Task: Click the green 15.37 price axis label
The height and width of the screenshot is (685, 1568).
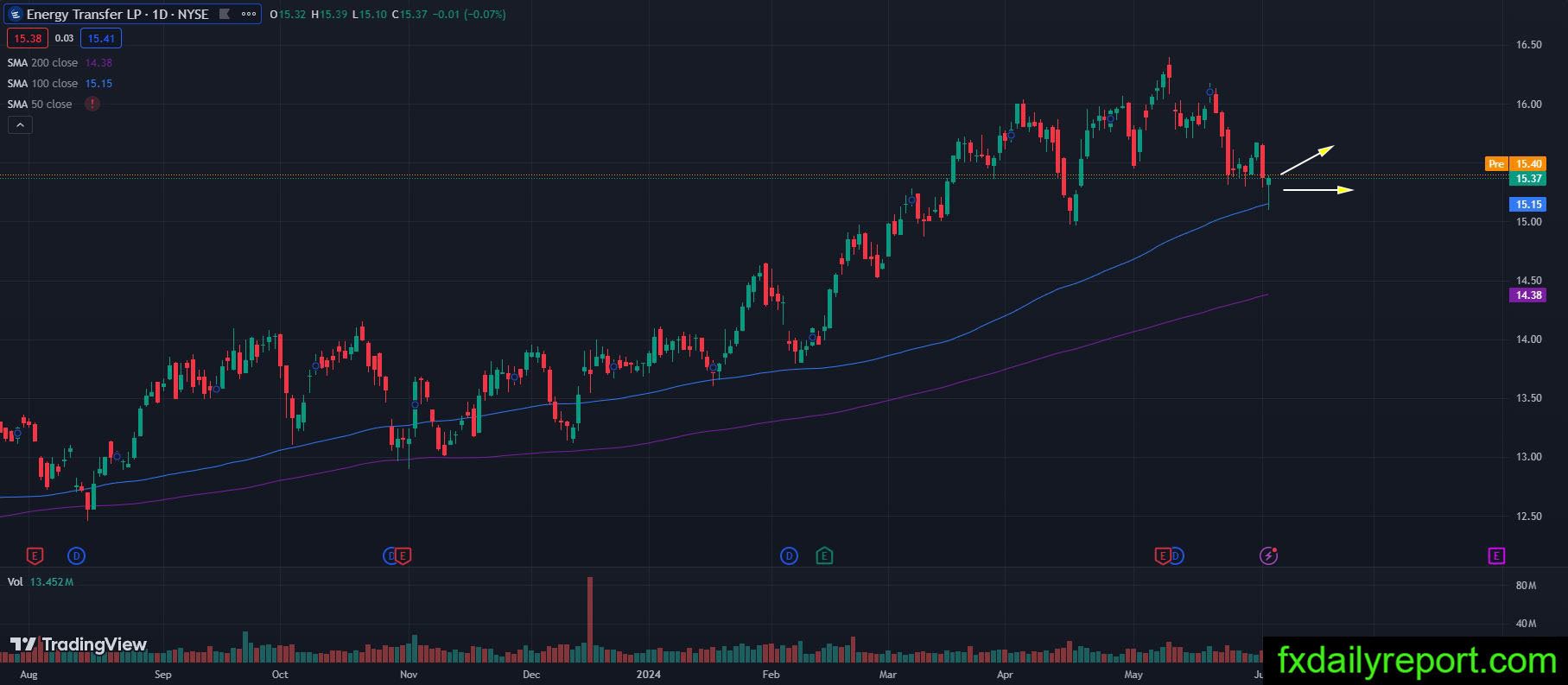Action: (x=1528, y=179)
